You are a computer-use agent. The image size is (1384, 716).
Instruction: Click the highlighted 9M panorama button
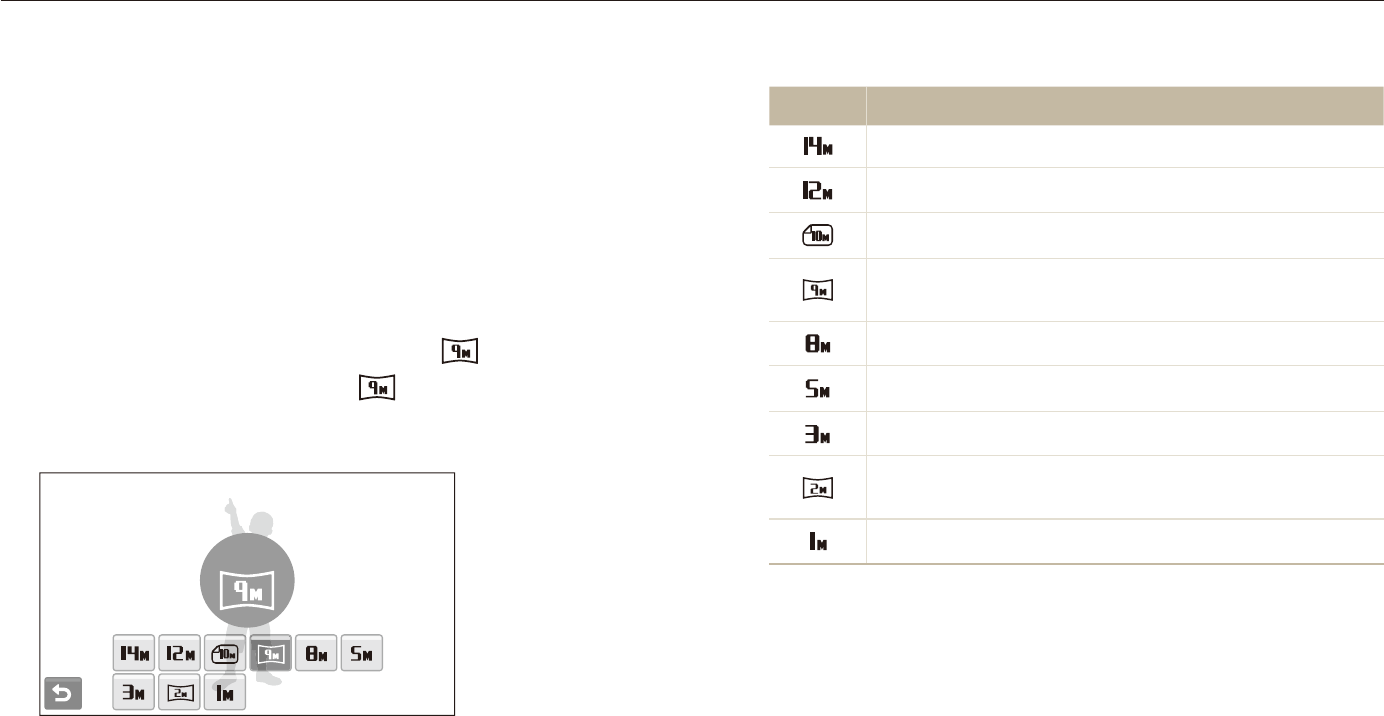271,654
